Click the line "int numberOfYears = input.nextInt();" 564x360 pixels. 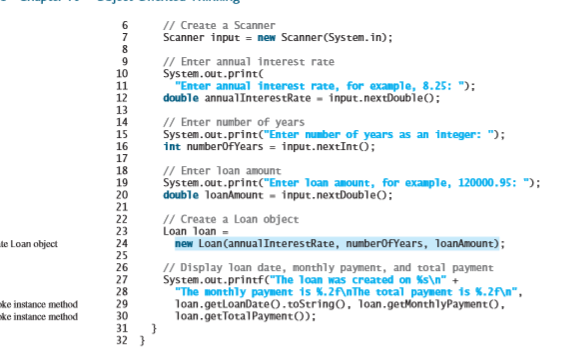tap(269, 147)
